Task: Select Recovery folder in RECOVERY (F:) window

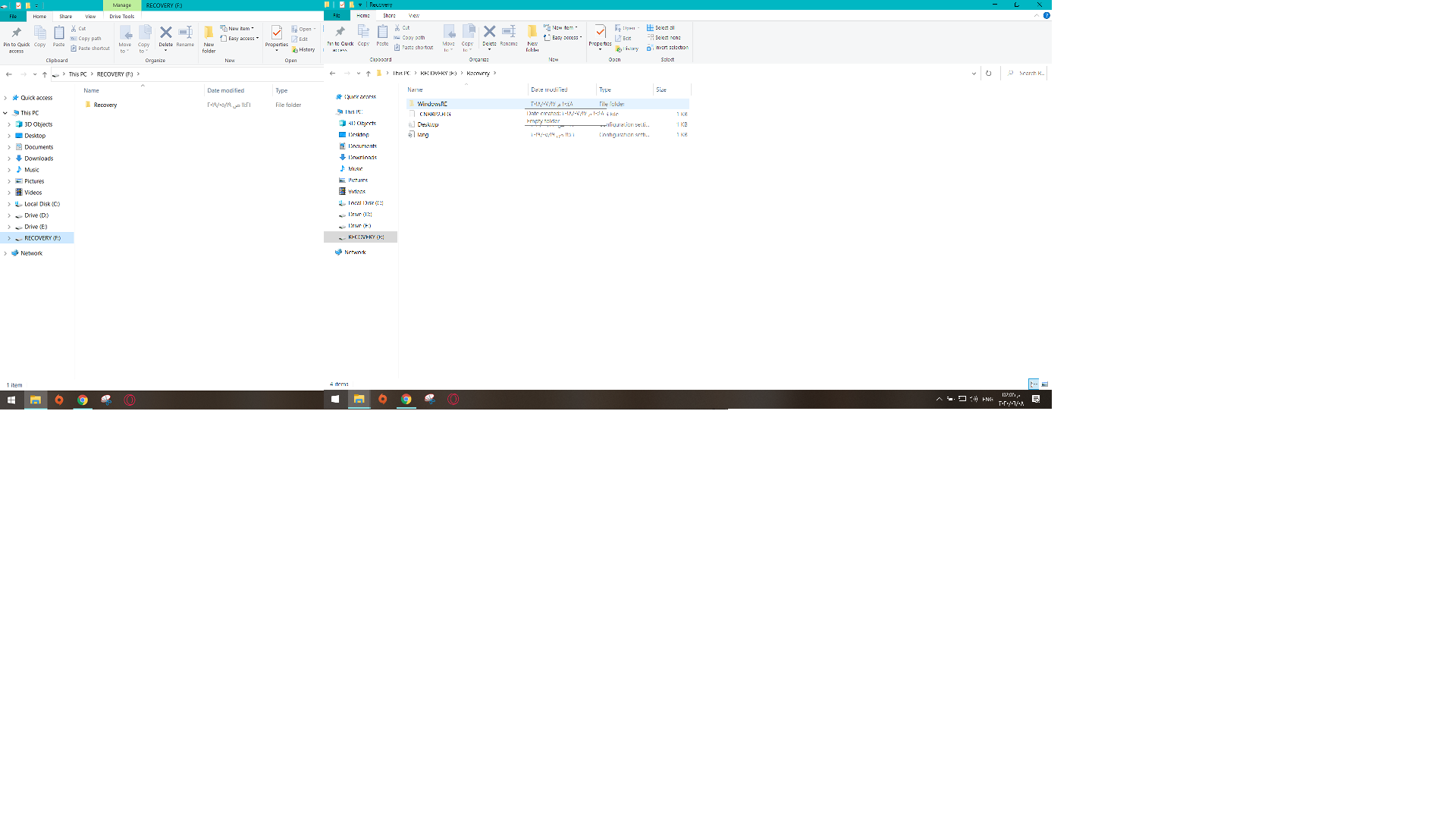Action: pos(105,105)
